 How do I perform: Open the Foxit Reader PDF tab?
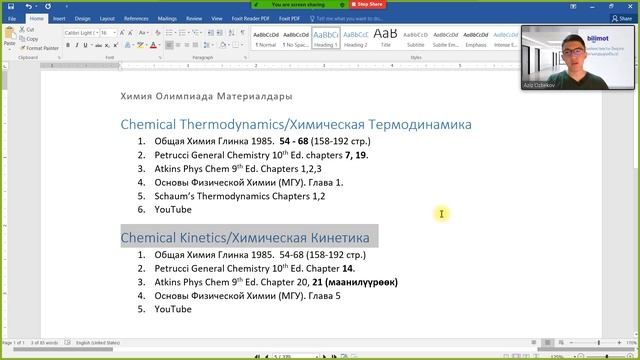[250, 19]
